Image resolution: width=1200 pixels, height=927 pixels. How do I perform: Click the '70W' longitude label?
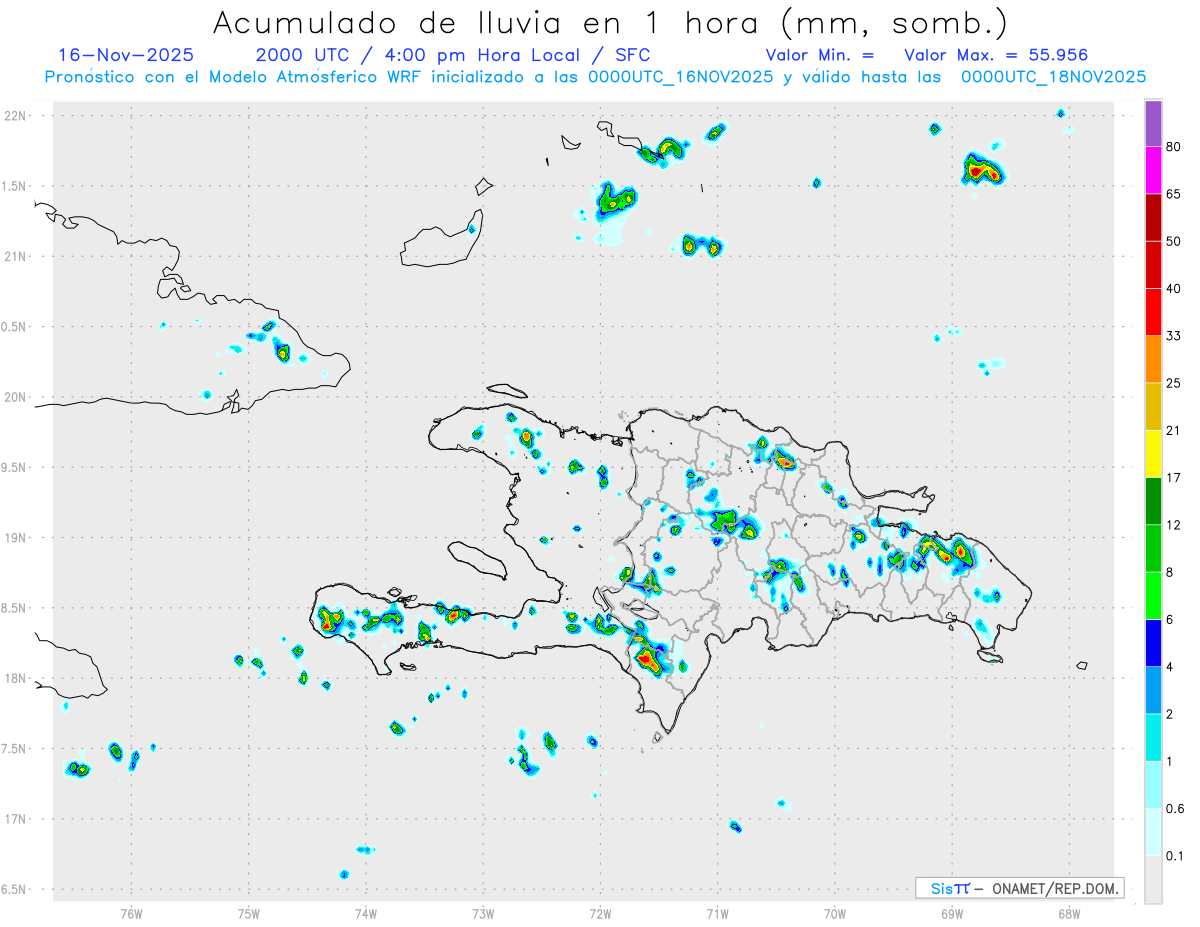point(835,913)
